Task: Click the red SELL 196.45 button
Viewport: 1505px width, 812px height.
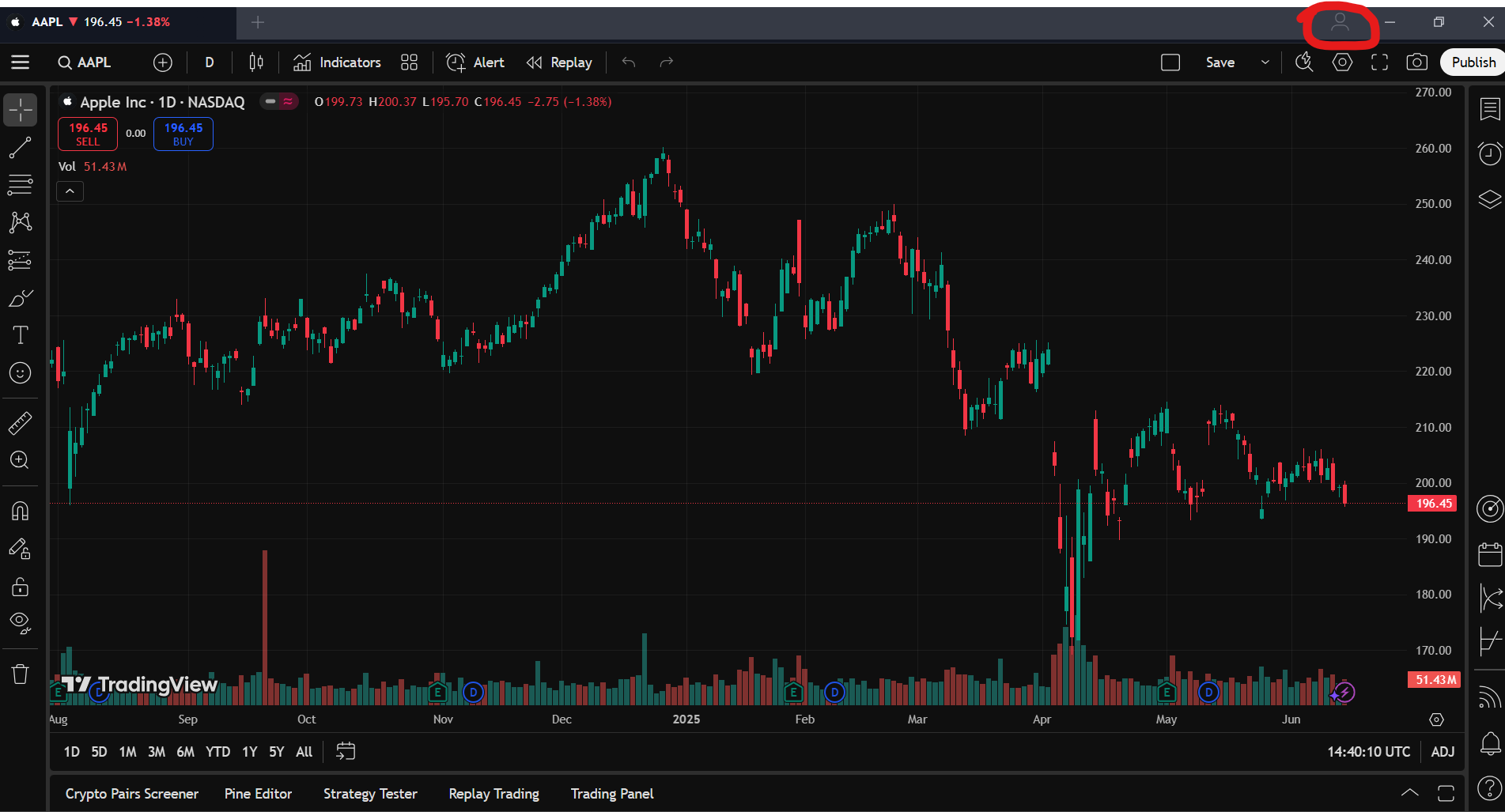Action: click(x=88, y=134)
